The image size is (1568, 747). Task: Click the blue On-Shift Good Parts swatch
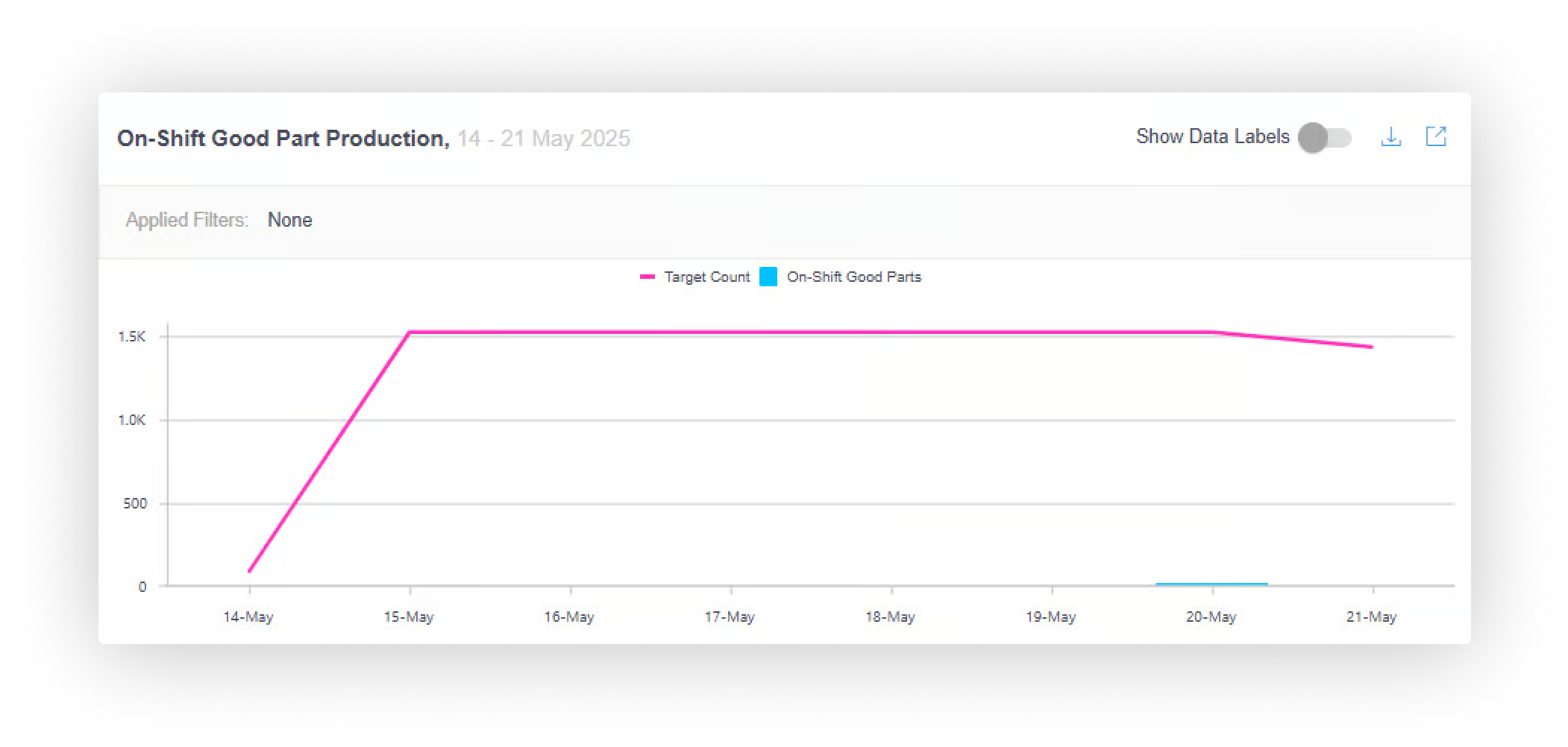768,277
